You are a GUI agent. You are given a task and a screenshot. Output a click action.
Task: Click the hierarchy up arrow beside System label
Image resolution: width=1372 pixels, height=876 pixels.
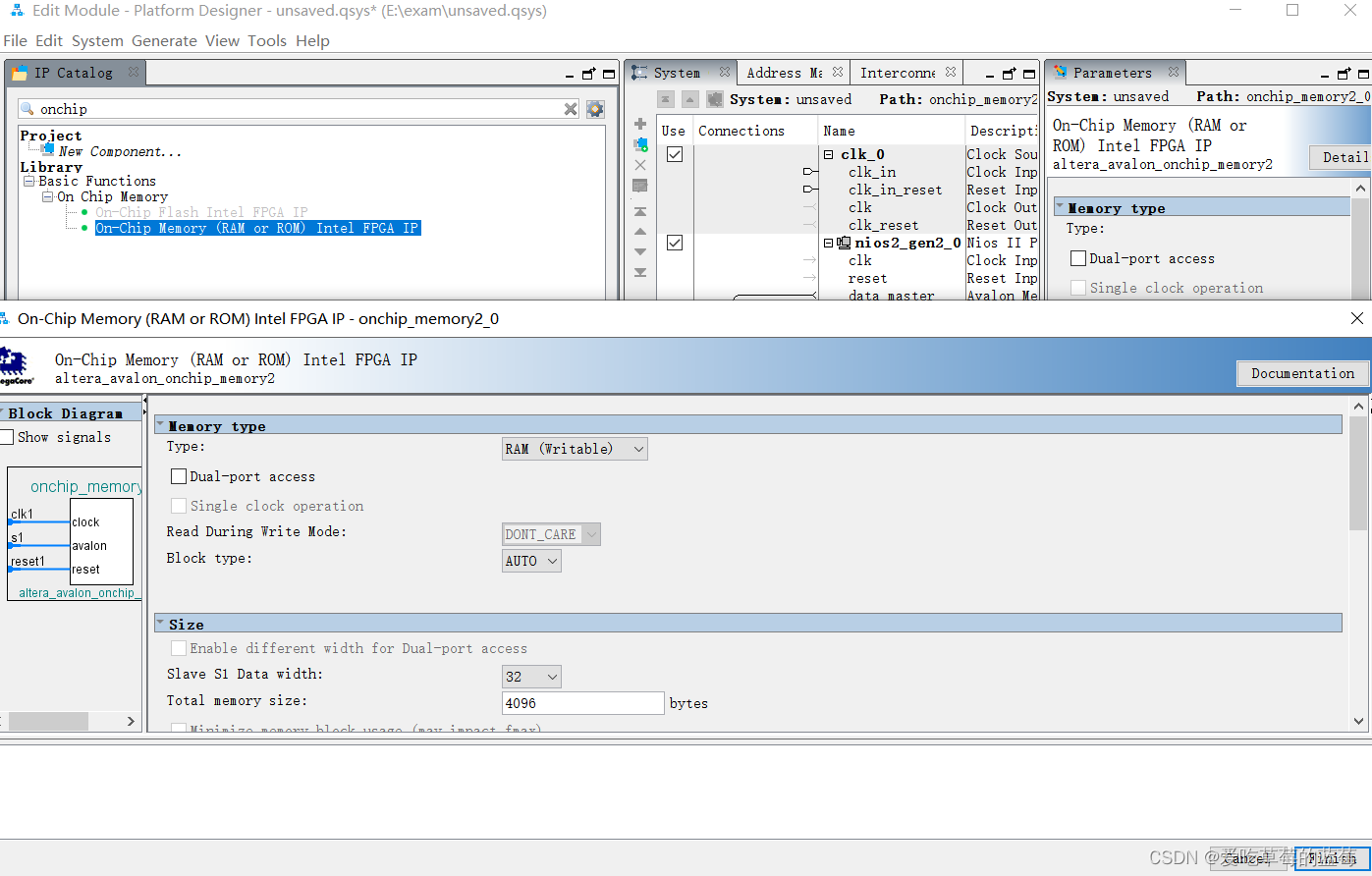pyautogui.click(x=690, y=99)
